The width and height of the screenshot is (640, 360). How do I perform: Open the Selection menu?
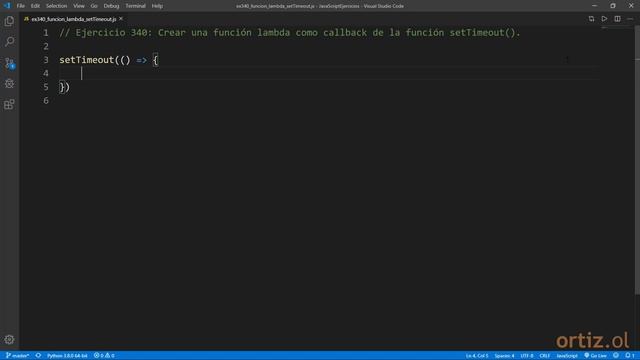(x=56, y=6)
